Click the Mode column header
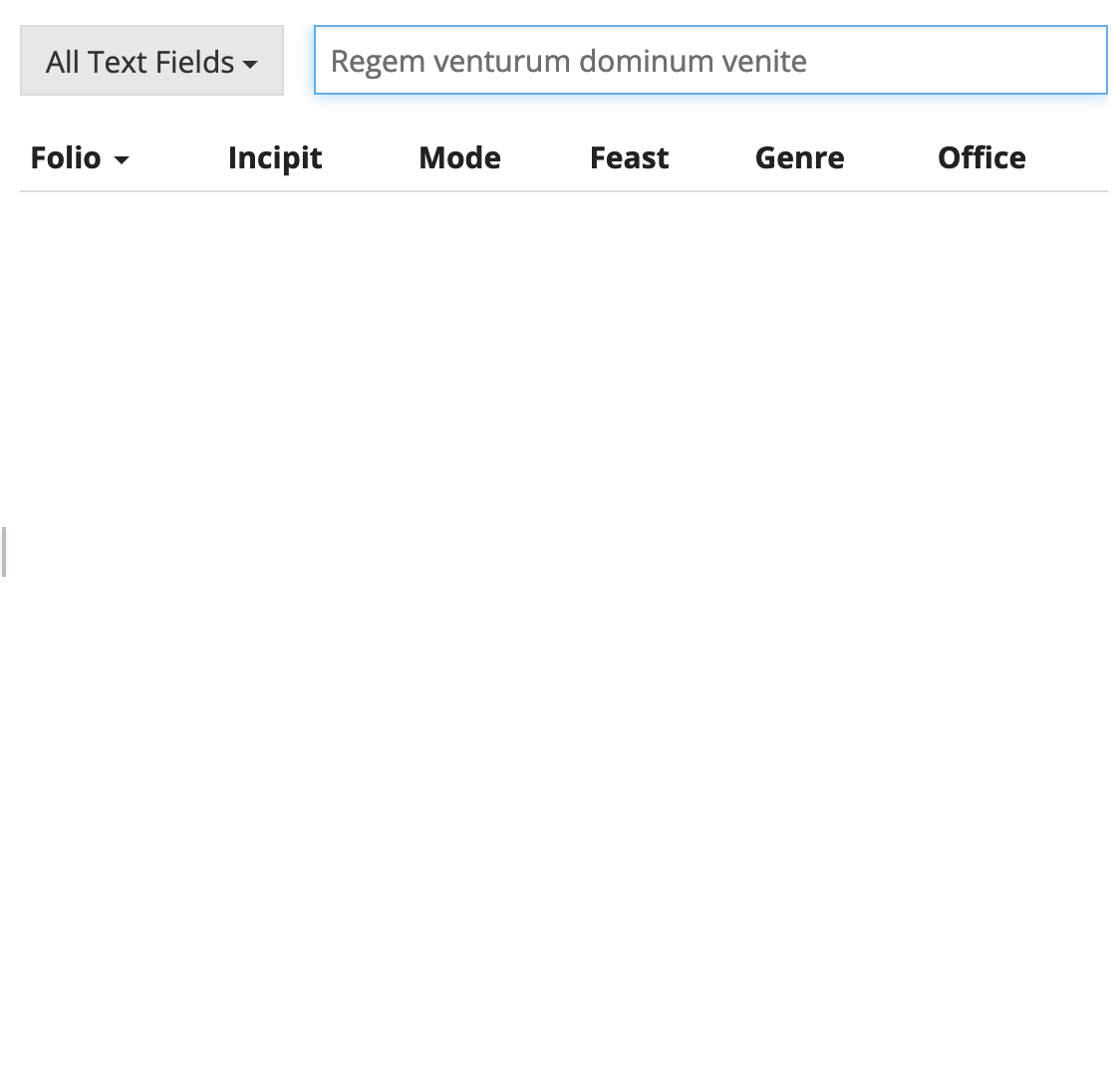Image resolution: width=1120 pixels, height=1084 pixels. point(460,157)
